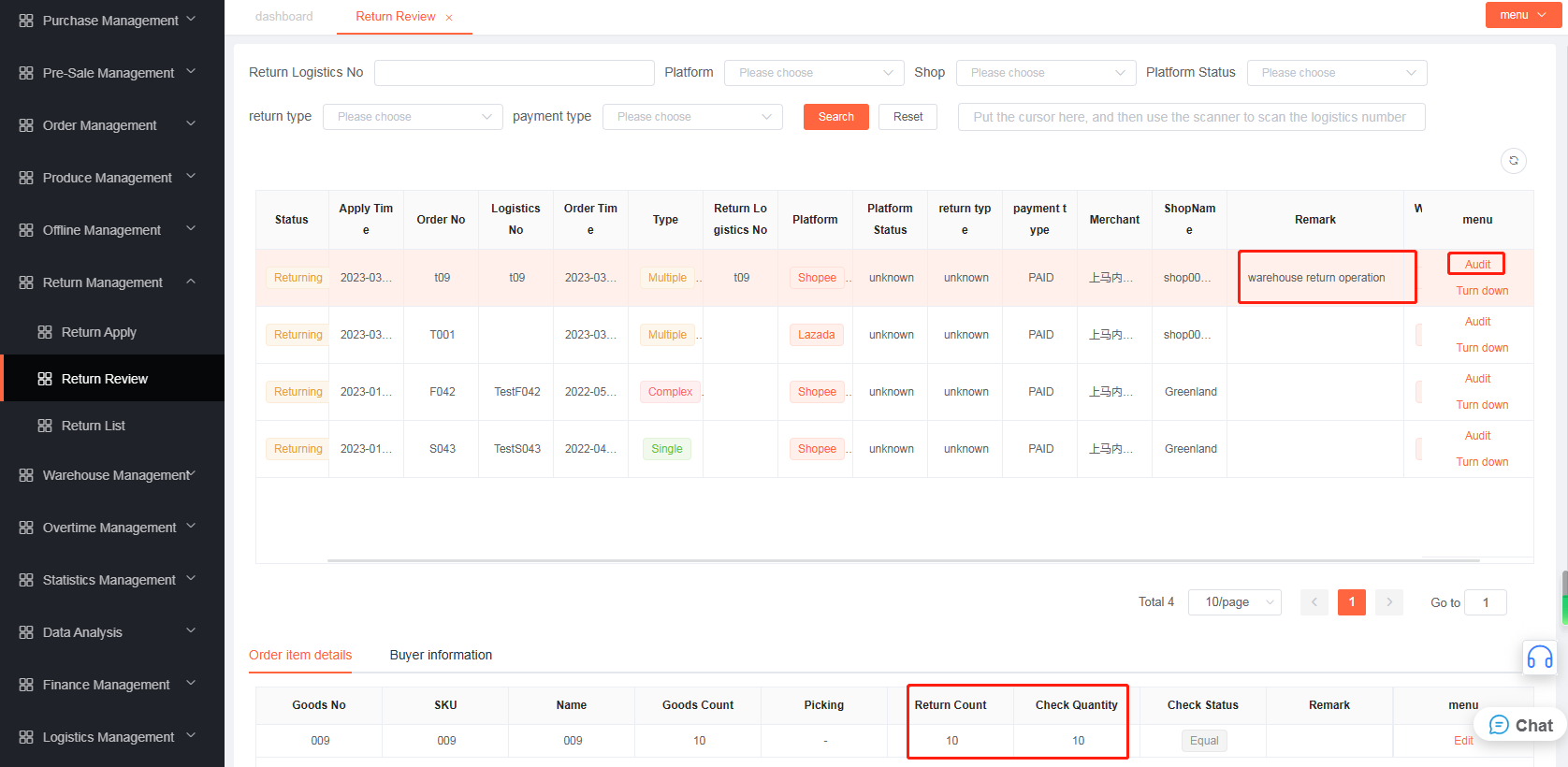1568x767 pixels.
Task: Click the Offline Management grid icon
Action: point(26,230)
